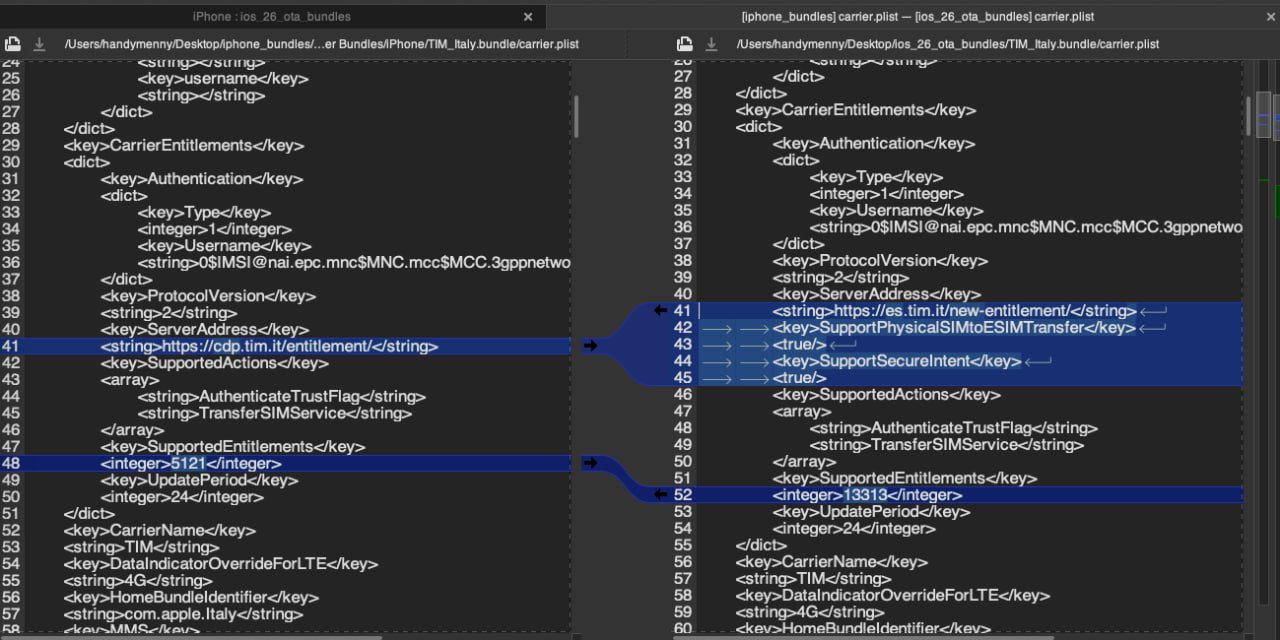Push left line 48 change to the right
Image resolution: width=1280 pixels, height=640 pixels.
tap(590, 463)
